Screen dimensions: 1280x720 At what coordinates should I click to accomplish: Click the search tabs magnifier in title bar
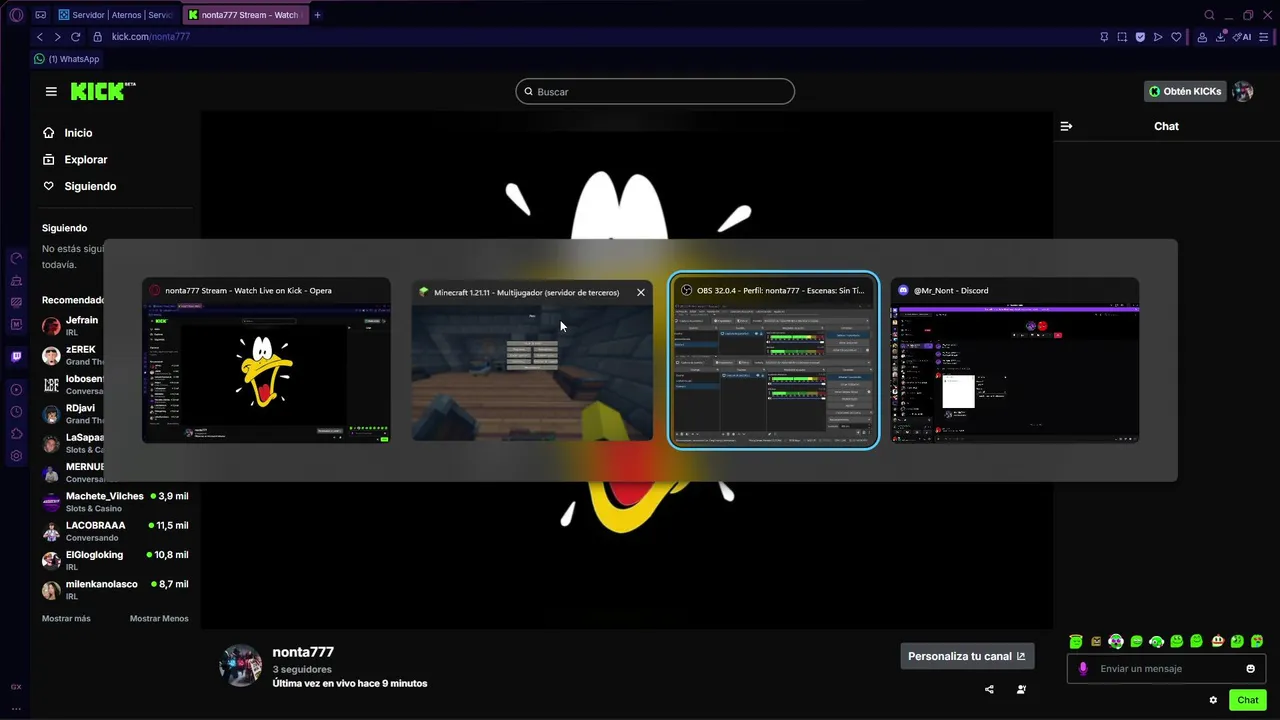tap(1209, 15)
